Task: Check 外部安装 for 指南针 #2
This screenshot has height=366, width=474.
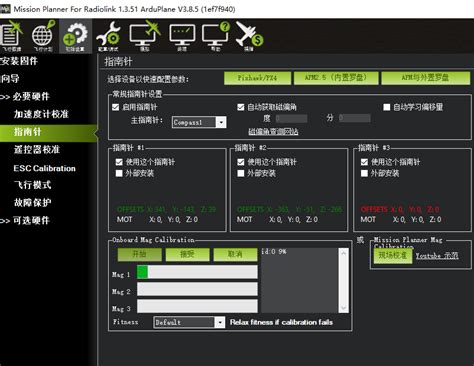Action: [x=241, y=173]
